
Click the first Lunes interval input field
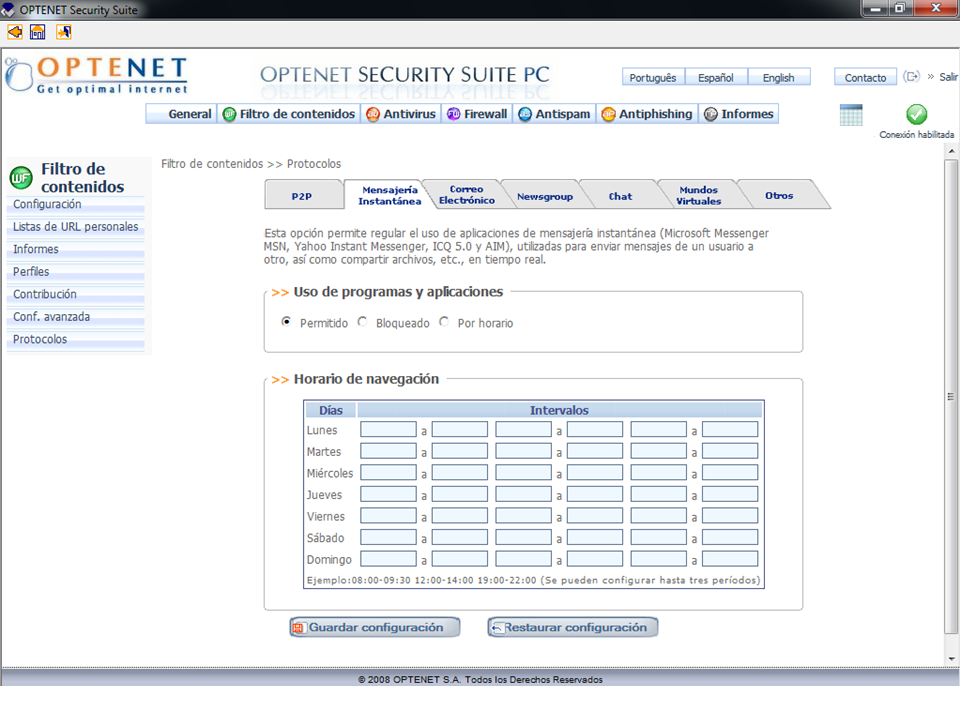[x=388, y=430]
